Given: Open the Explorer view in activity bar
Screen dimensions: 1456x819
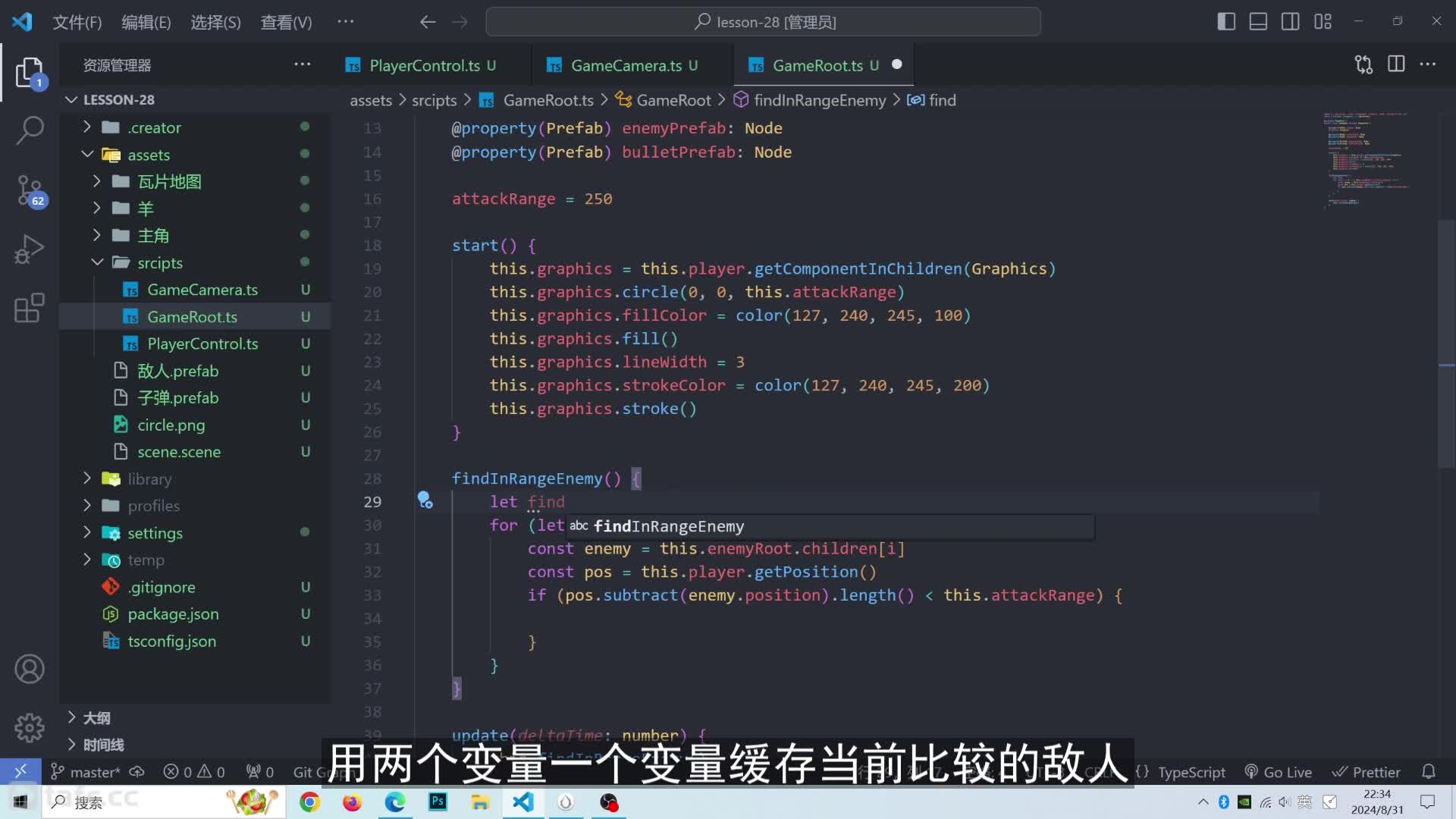Looking at the screenshot, I should (30, 73).
